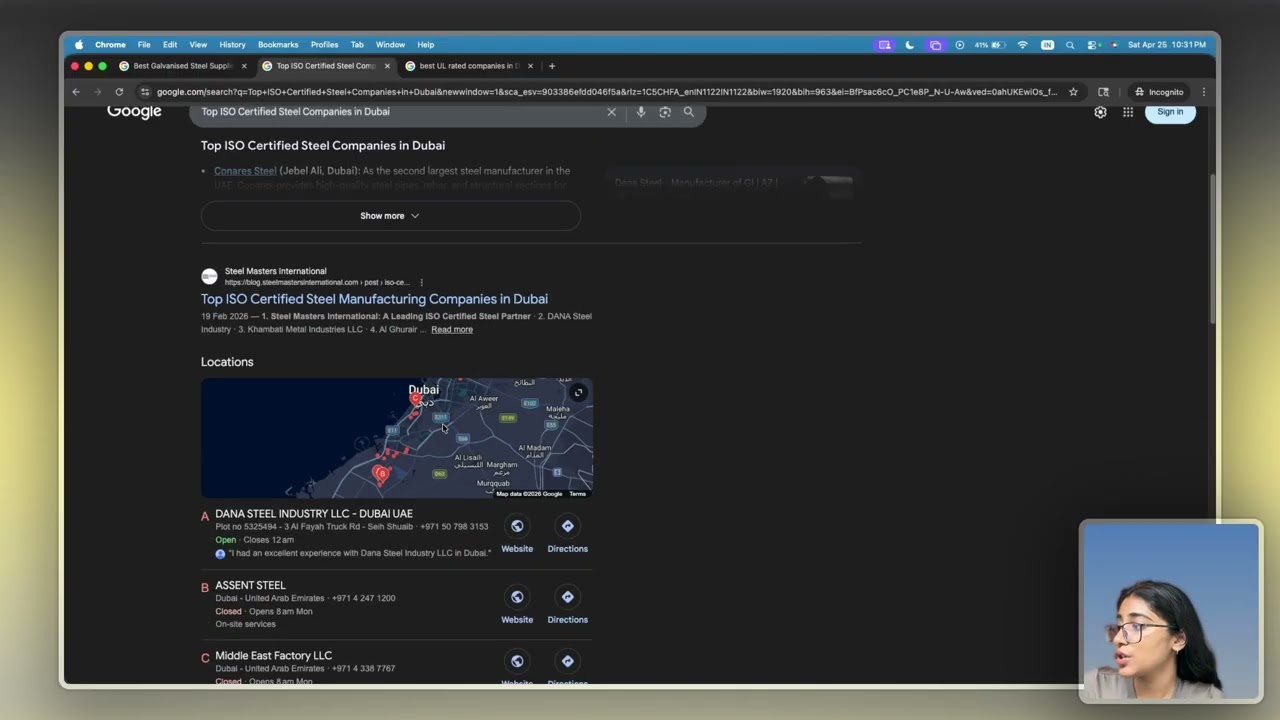Viewport: 1280px width, 720px height.
Task: Open options menu for Steel Masters International result
Action: tap(421, 283)
